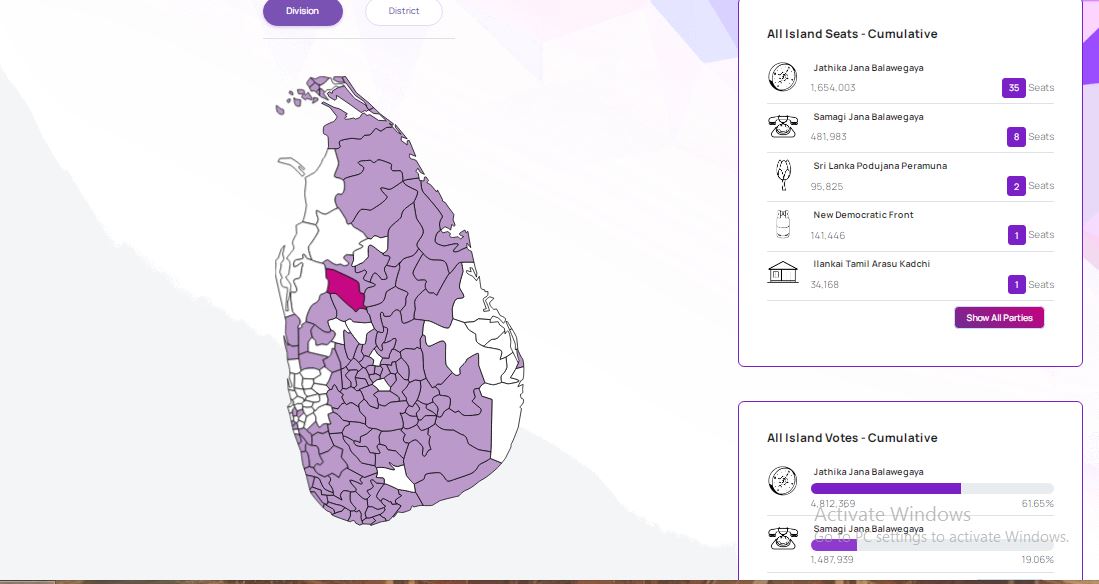Click the Sri Lanka Podujana Peramuna flower bud icon
Viewport: 1099px width, 584px height.
pos(782,175)
